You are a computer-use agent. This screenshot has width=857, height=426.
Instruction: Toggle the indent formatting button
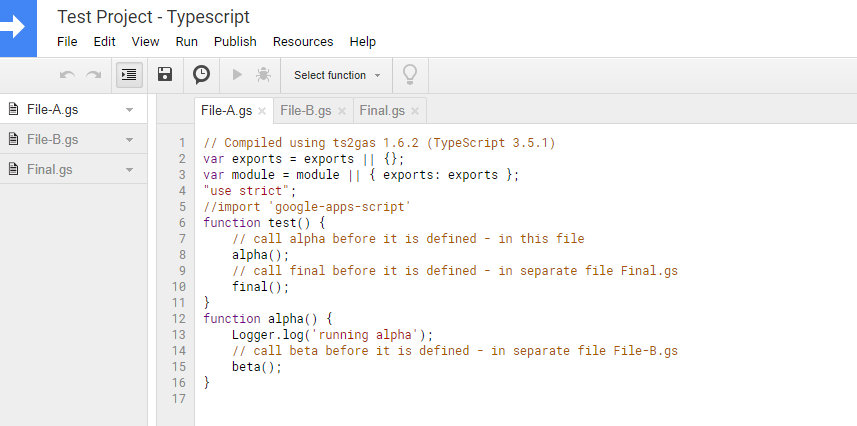(x=128, y=75)
